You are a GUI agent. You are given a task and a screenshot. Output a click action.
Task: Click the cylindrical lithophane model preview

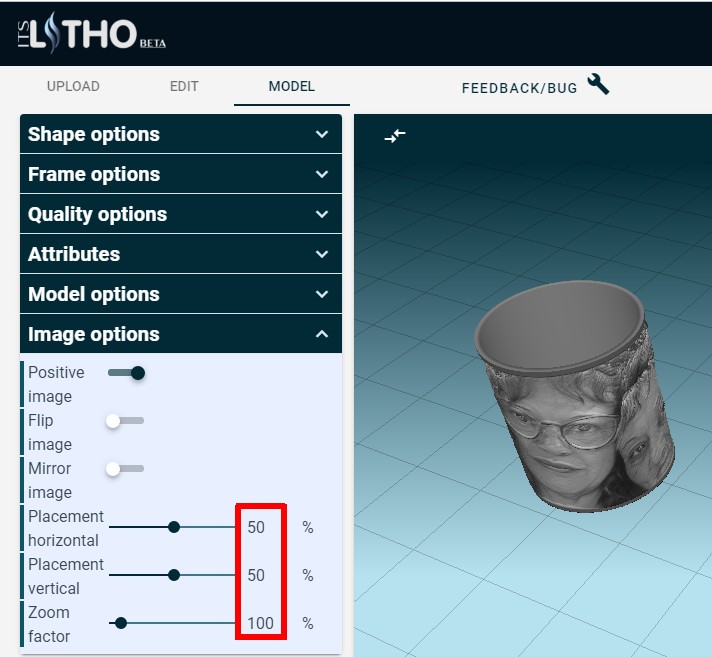point(574,397)
